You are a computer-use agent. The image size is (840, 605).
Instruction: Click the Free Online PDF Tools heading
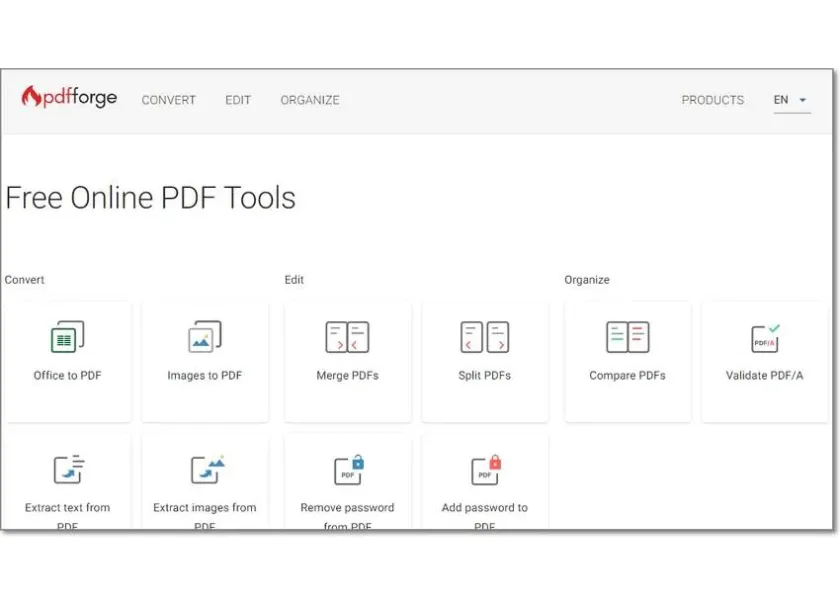tap(150, 197)
